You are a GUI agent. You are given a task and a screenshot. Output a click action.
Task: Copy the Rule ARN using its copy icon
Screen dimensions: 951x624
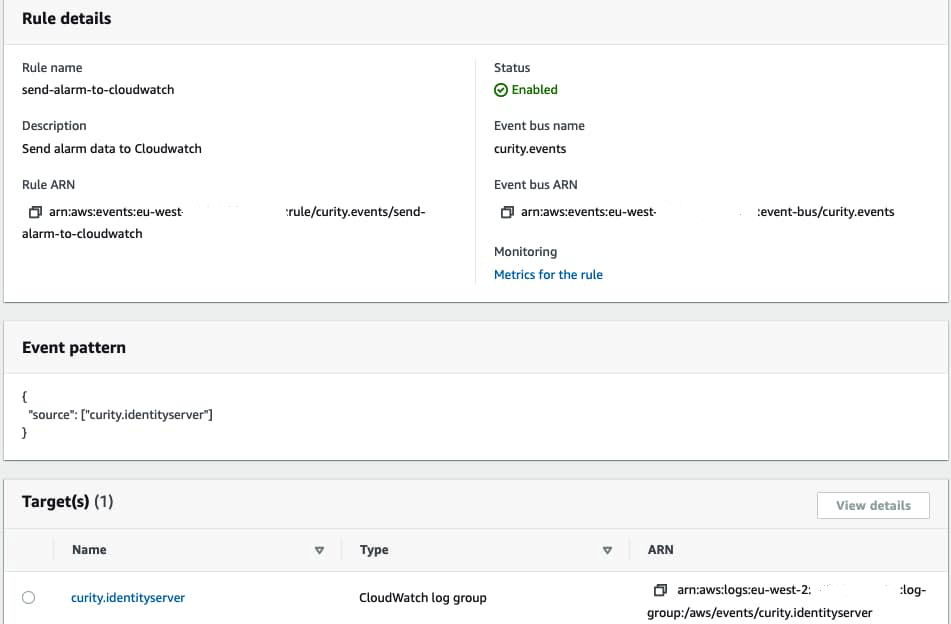coord(36,212)
